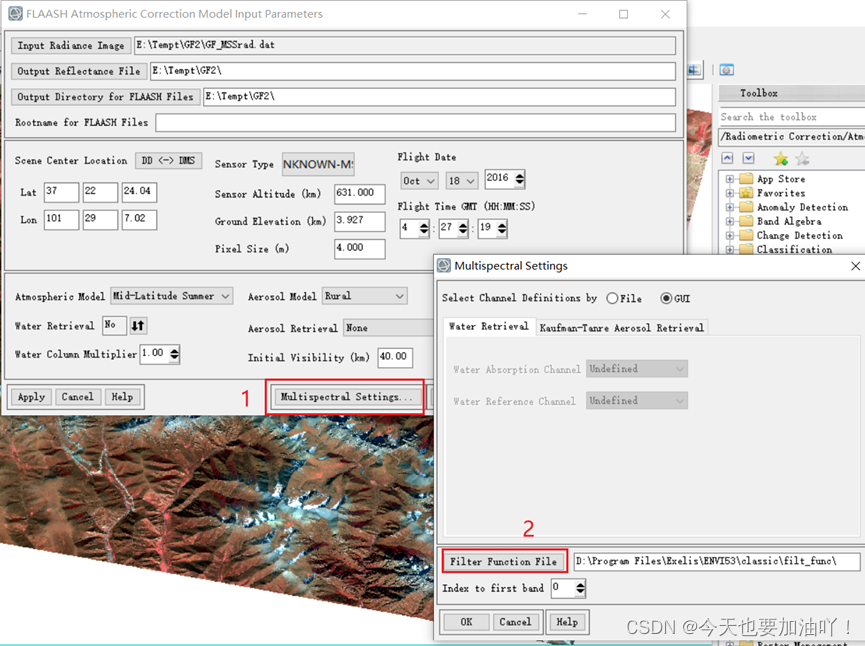865x646 pixels.
Task: Click the toolbar icon left of the separator
Action: (x=695, y=70)
